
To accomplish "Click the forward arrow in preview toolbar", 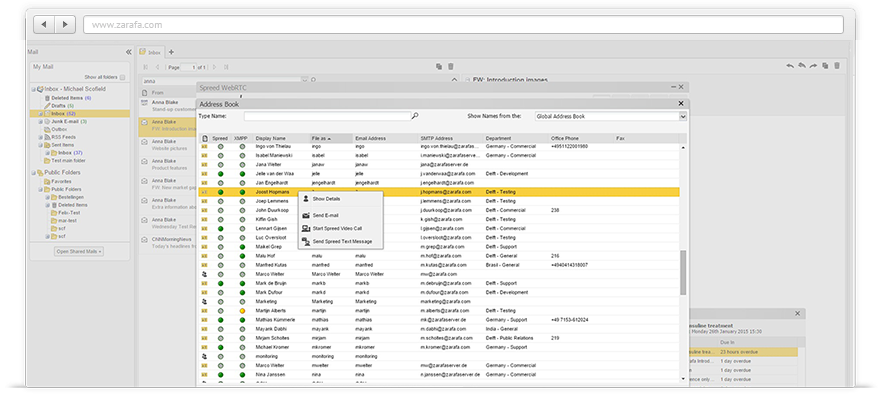I will [814, 65].
